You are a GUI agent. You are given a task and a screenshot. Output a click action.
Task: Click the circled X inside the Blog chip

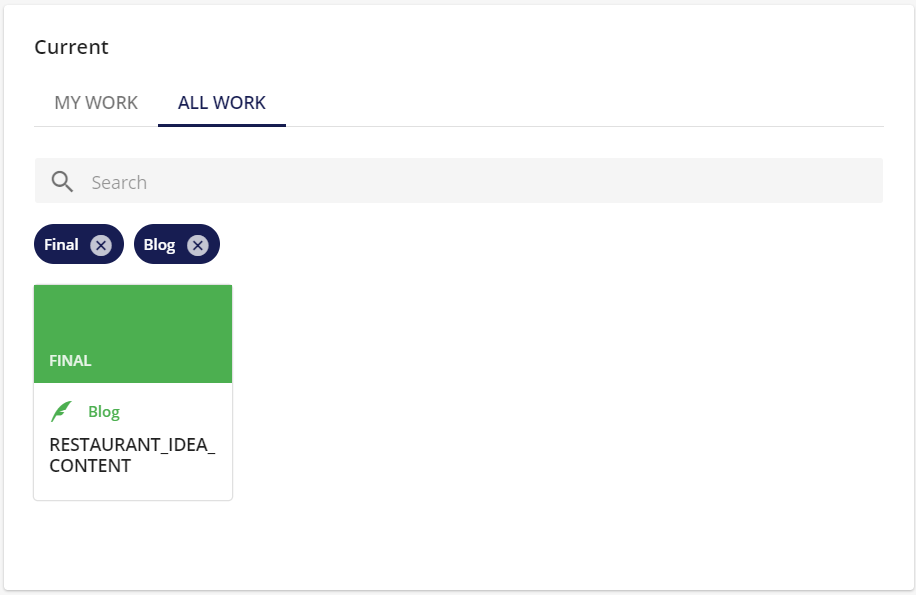point(197,244)
